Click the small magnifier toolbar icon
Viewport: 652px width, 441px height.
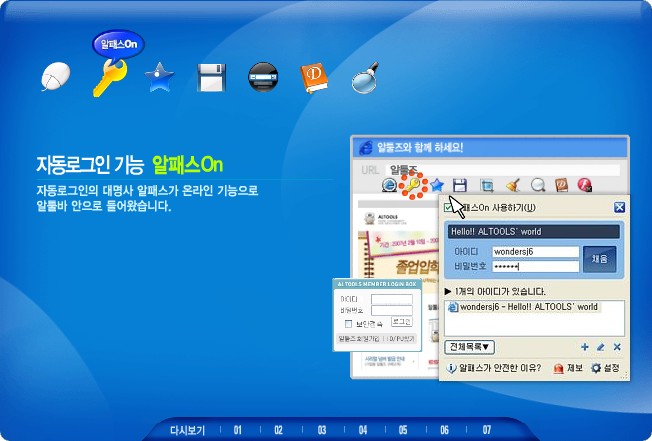(x=538, y=185)
